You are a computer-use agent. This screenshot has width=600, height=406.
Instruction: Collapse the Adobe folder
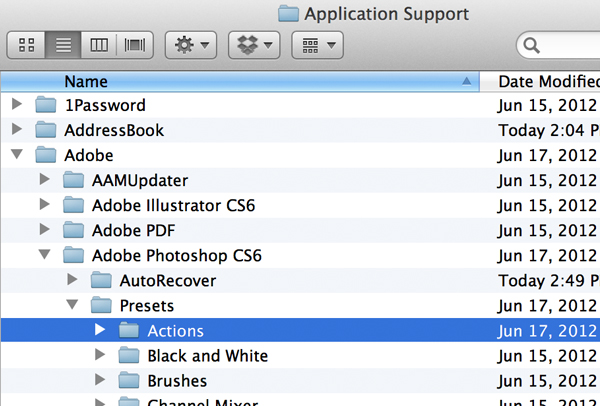click(17, 154)
